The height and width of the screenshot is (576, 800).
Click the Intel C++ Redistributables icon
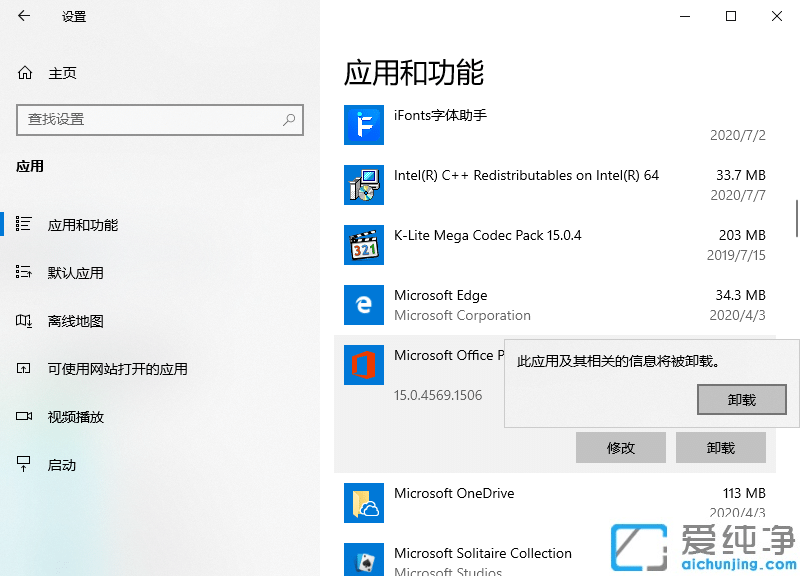tap(363, 185)
